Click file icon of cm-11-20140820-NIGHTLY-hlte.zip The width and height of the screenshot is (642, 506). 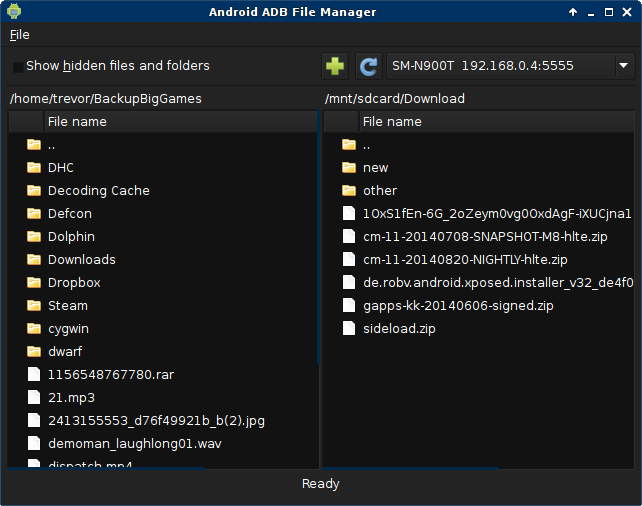(x=349, y=259)
